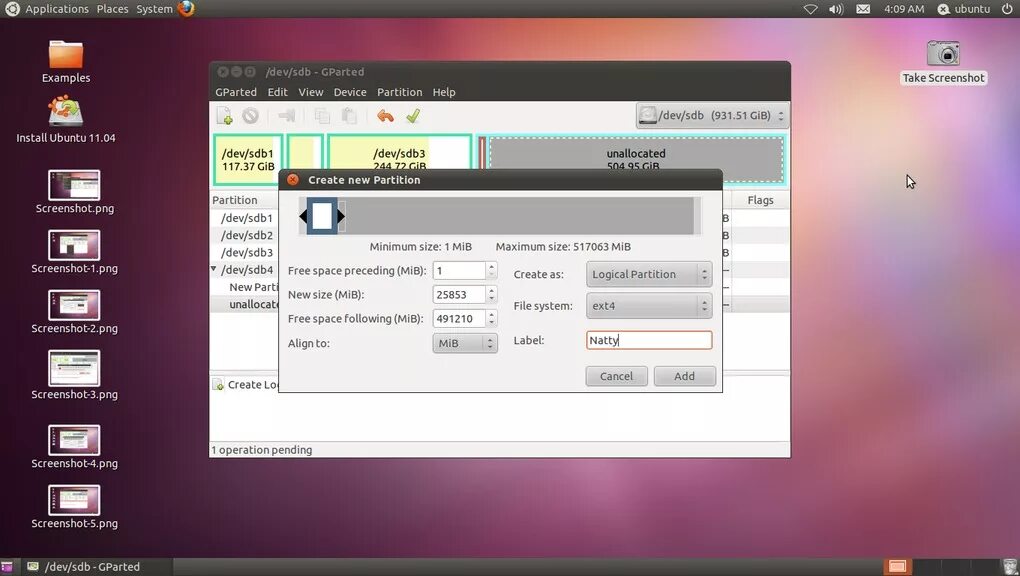This screenshot has width=1020, height=576.
Task: Select the New Partition row in list
Action: pyautogui.click(x=253, y=287)
